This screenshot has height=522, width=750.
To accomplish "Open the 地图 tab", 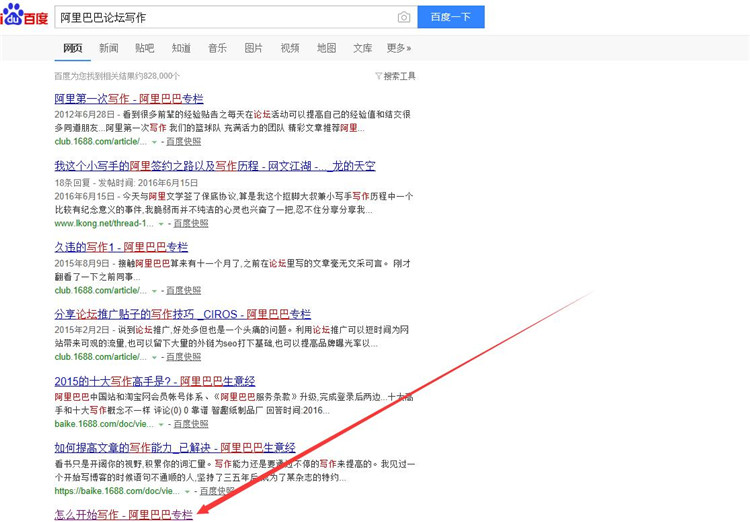I will [x=326, y=48].
